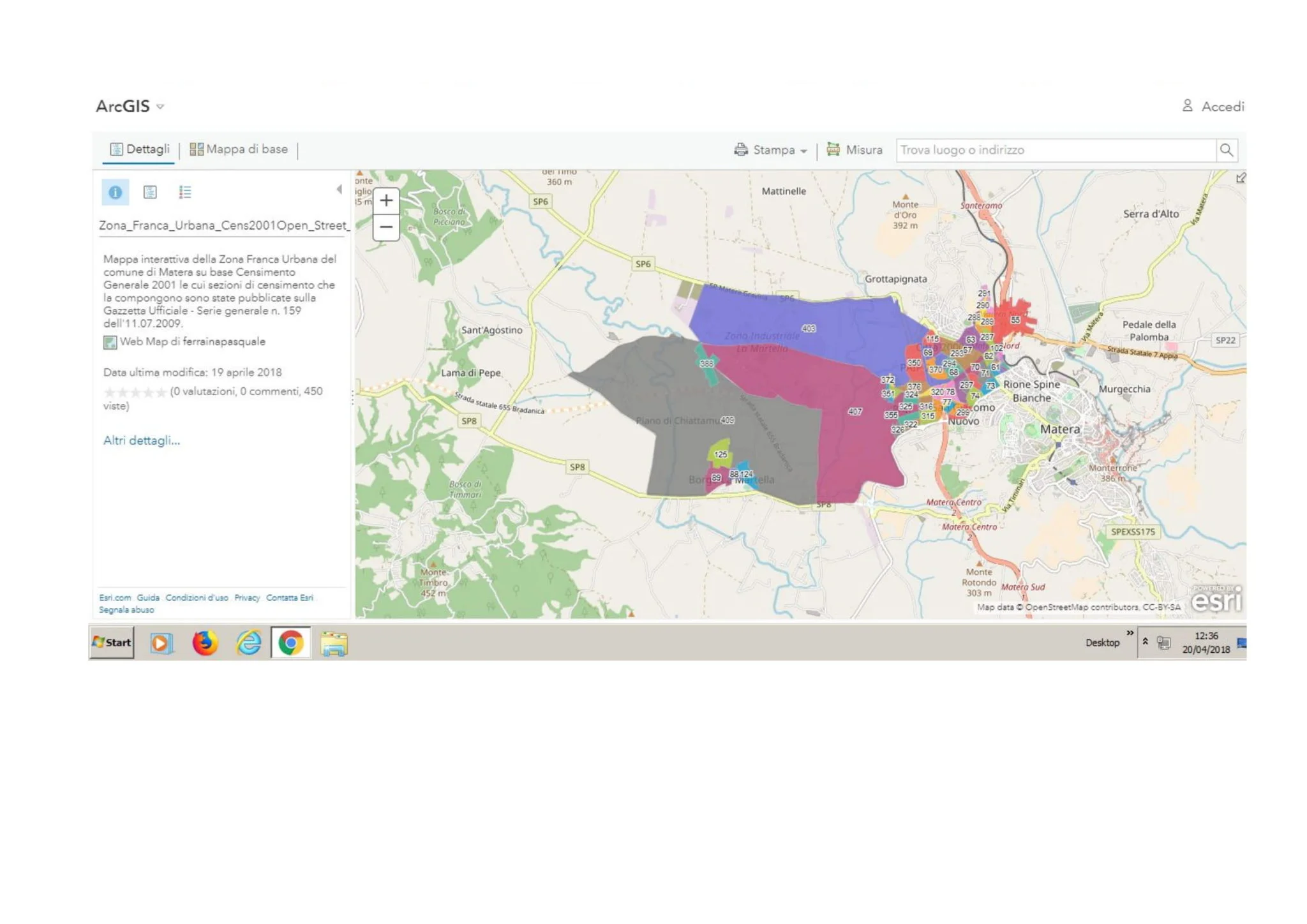Click the web map thumbnail icon

(x=110, y=343)
